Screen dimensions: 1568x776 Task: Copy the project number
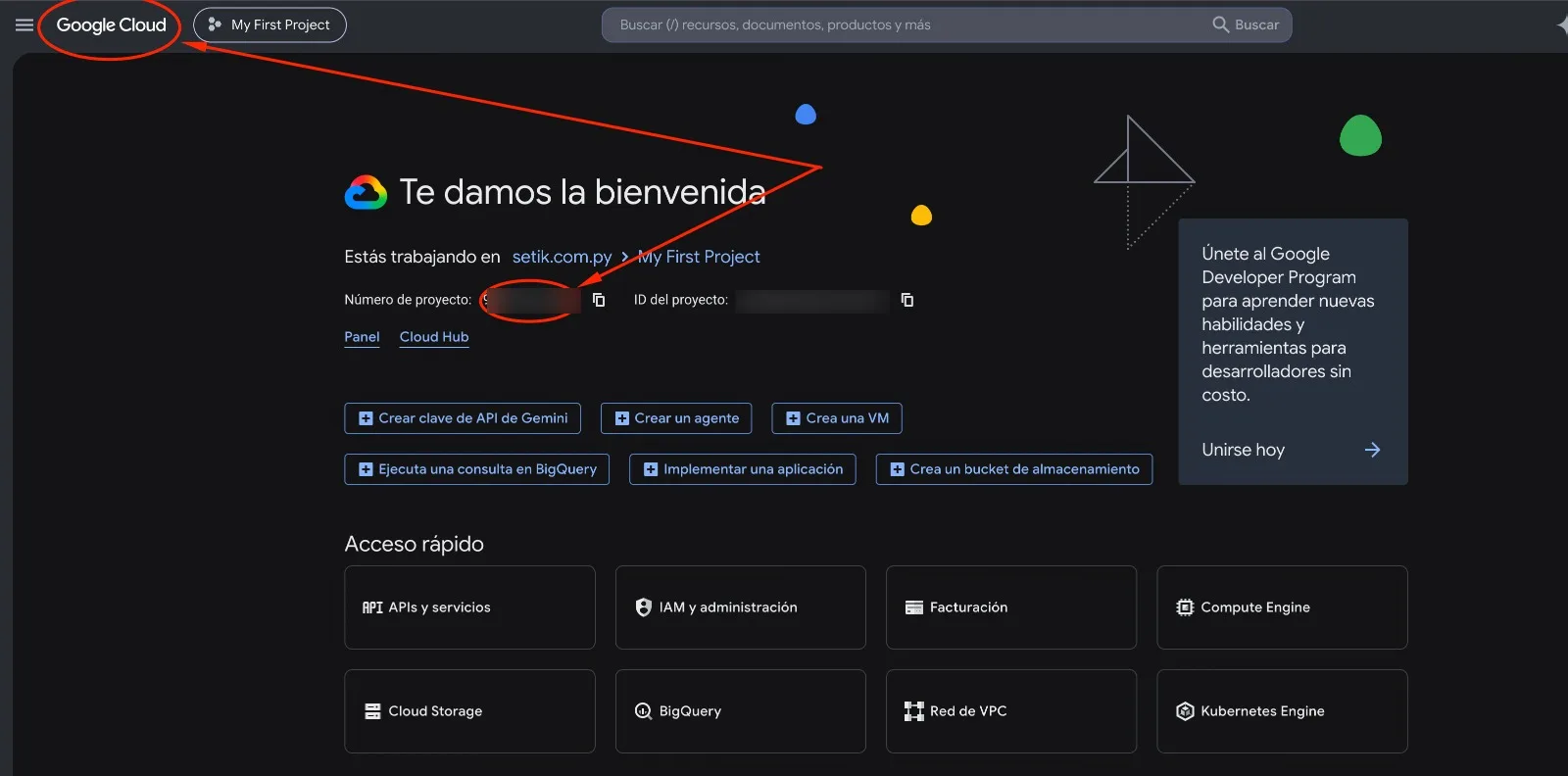599,300
